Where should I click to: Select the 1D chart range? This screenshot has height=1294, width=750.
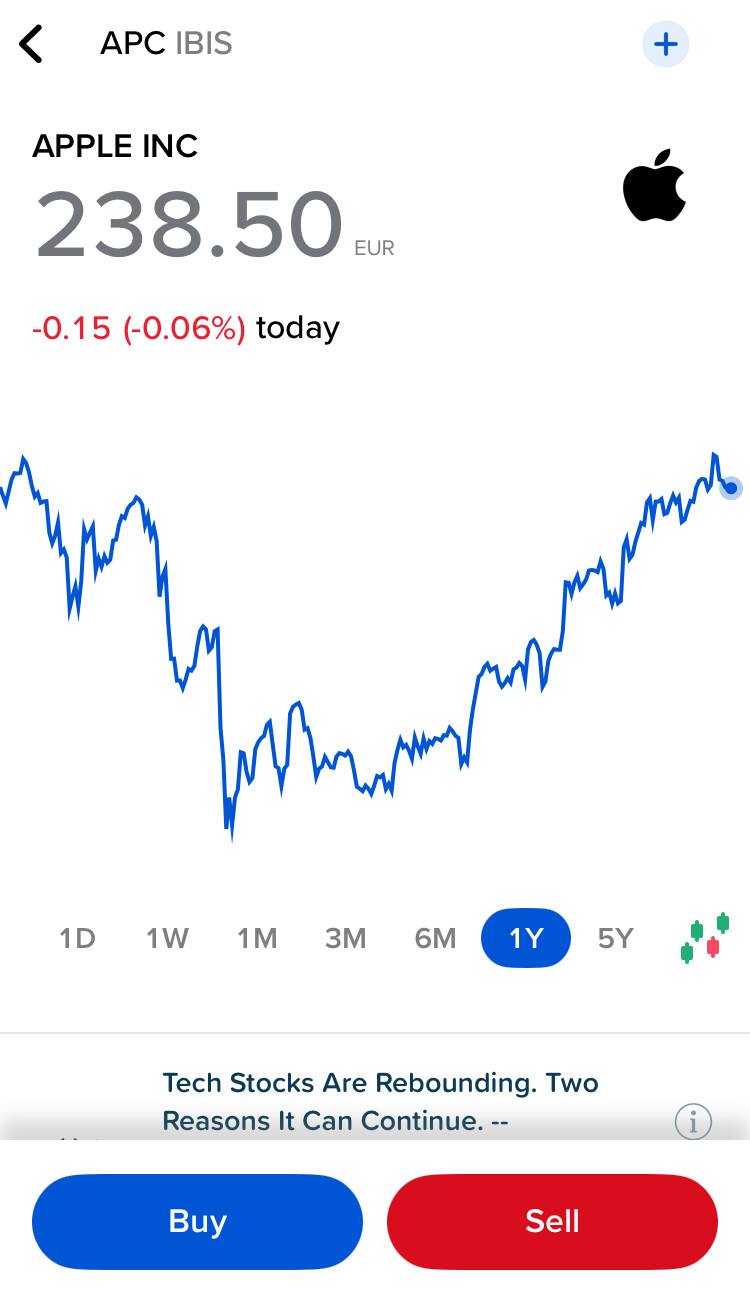tap(77, 939)
